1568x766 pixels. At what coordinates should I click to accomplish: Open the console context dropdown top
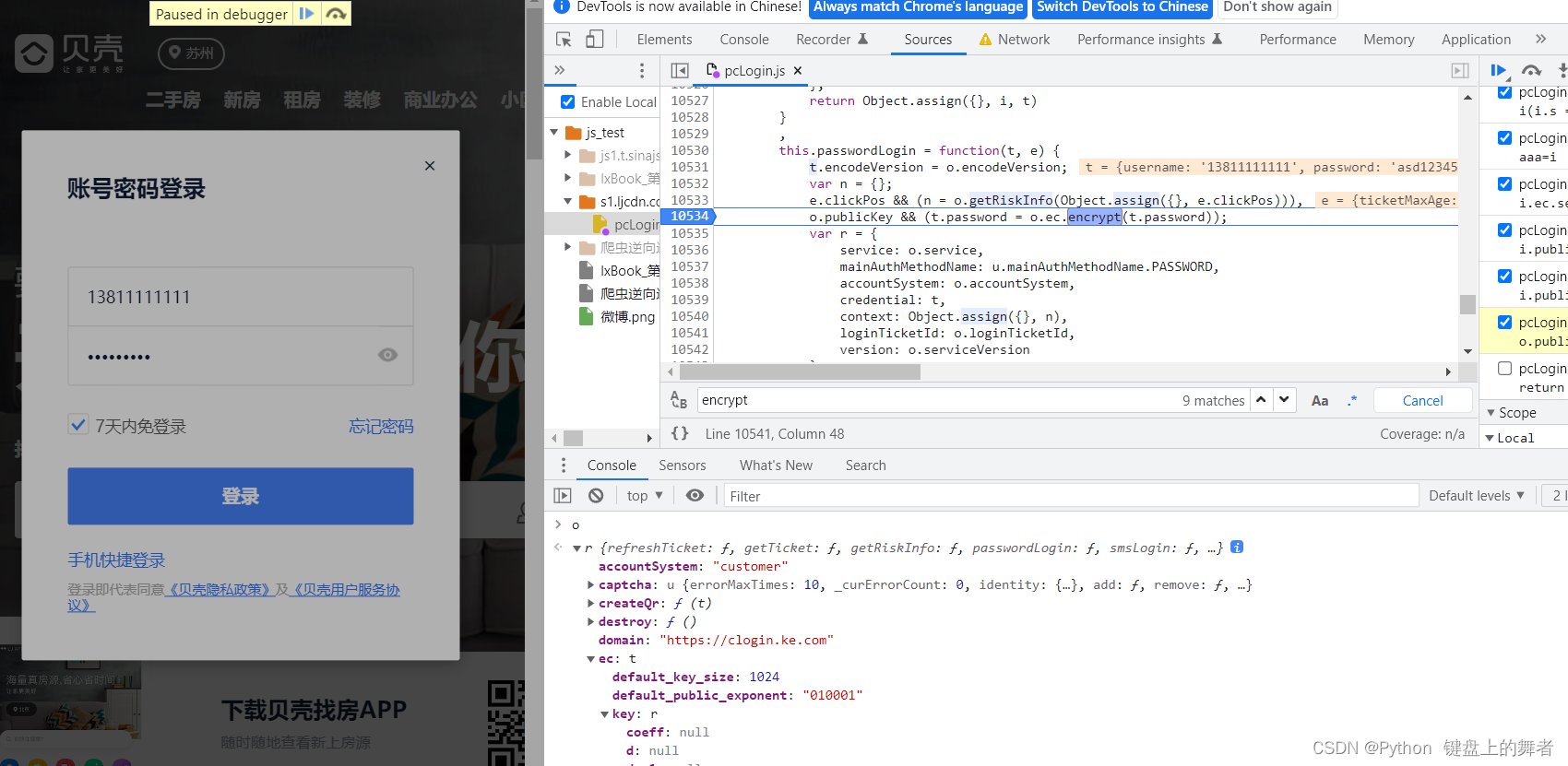tap(645, 496)
